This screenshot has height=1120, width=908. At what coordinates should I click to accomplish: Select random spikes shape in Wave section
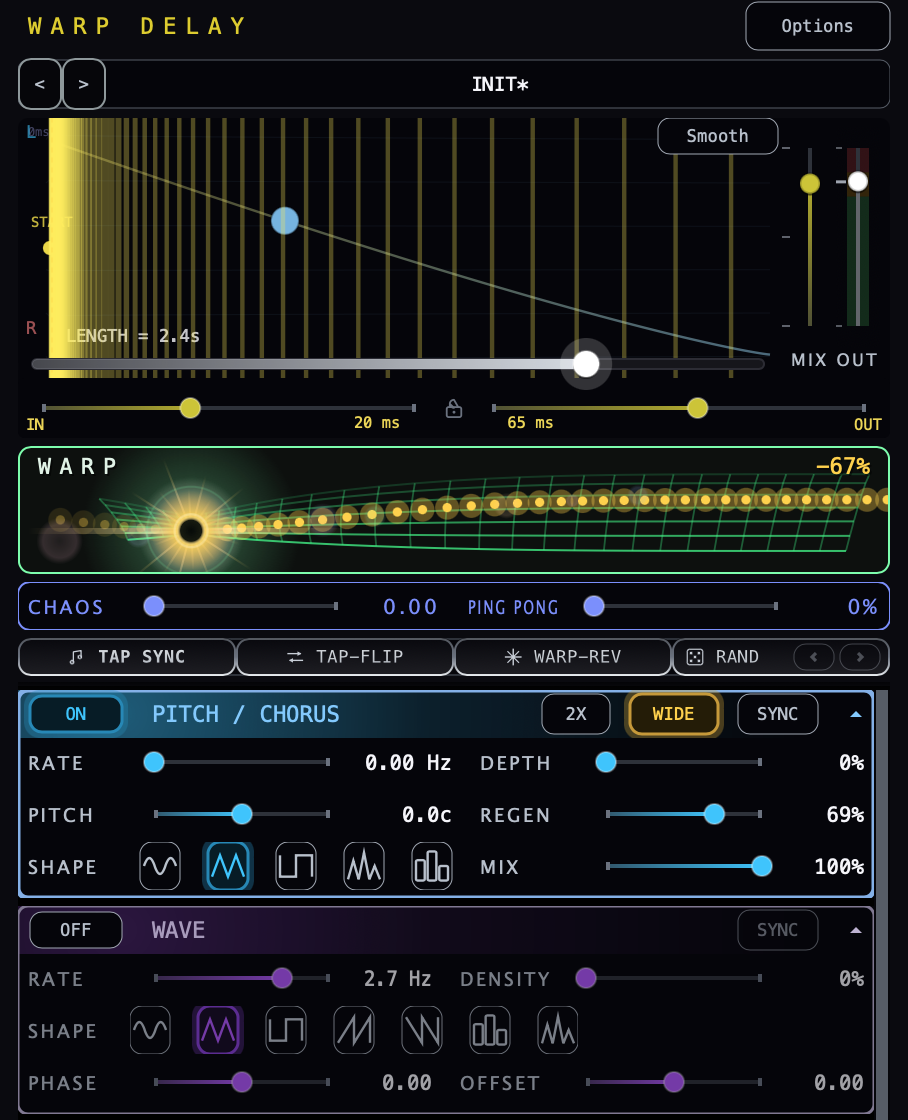[557, 1030]
